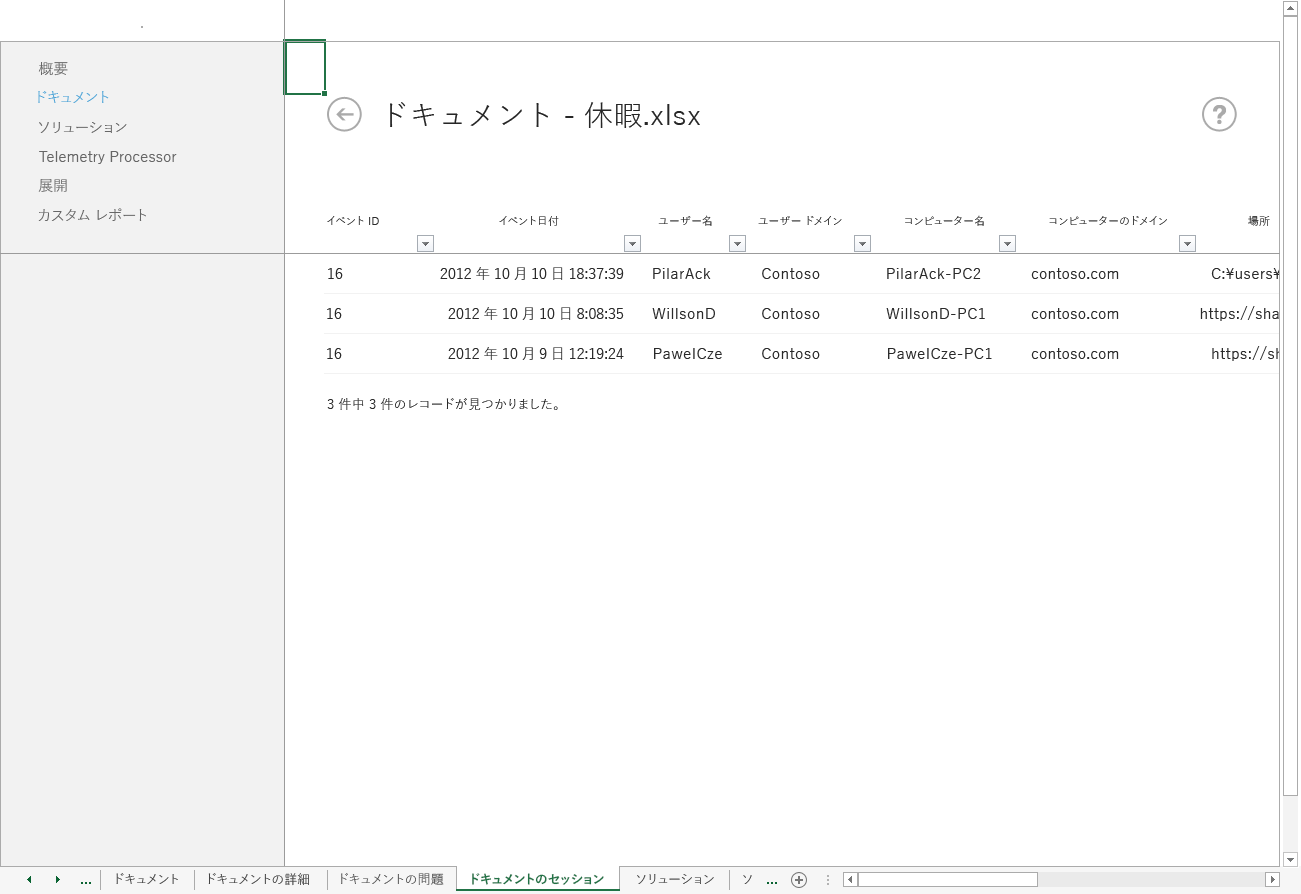Select date cell 2012 年 10 月 9 日 12:19:24
1301x894 pixels.
tap(535, 354)
